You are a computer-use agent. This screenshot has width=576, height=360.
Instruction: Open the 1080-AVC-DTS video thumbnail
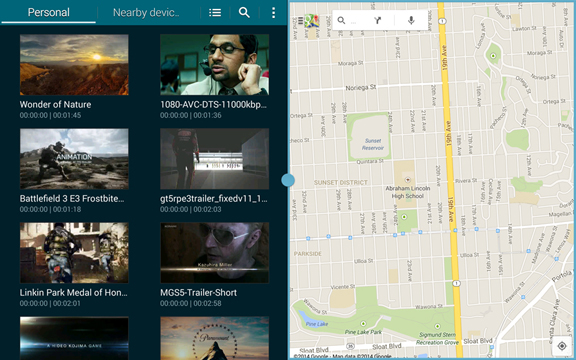(215, 65)
